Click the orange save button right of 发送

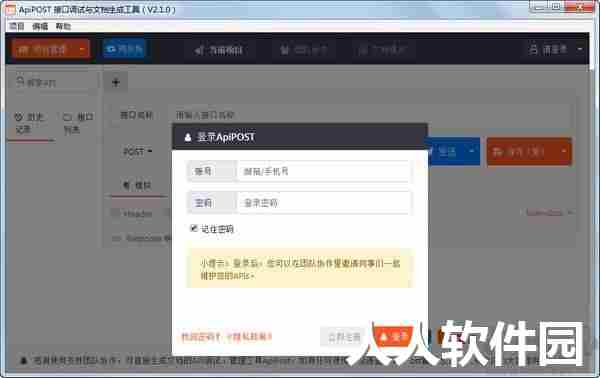coord(521,152)
